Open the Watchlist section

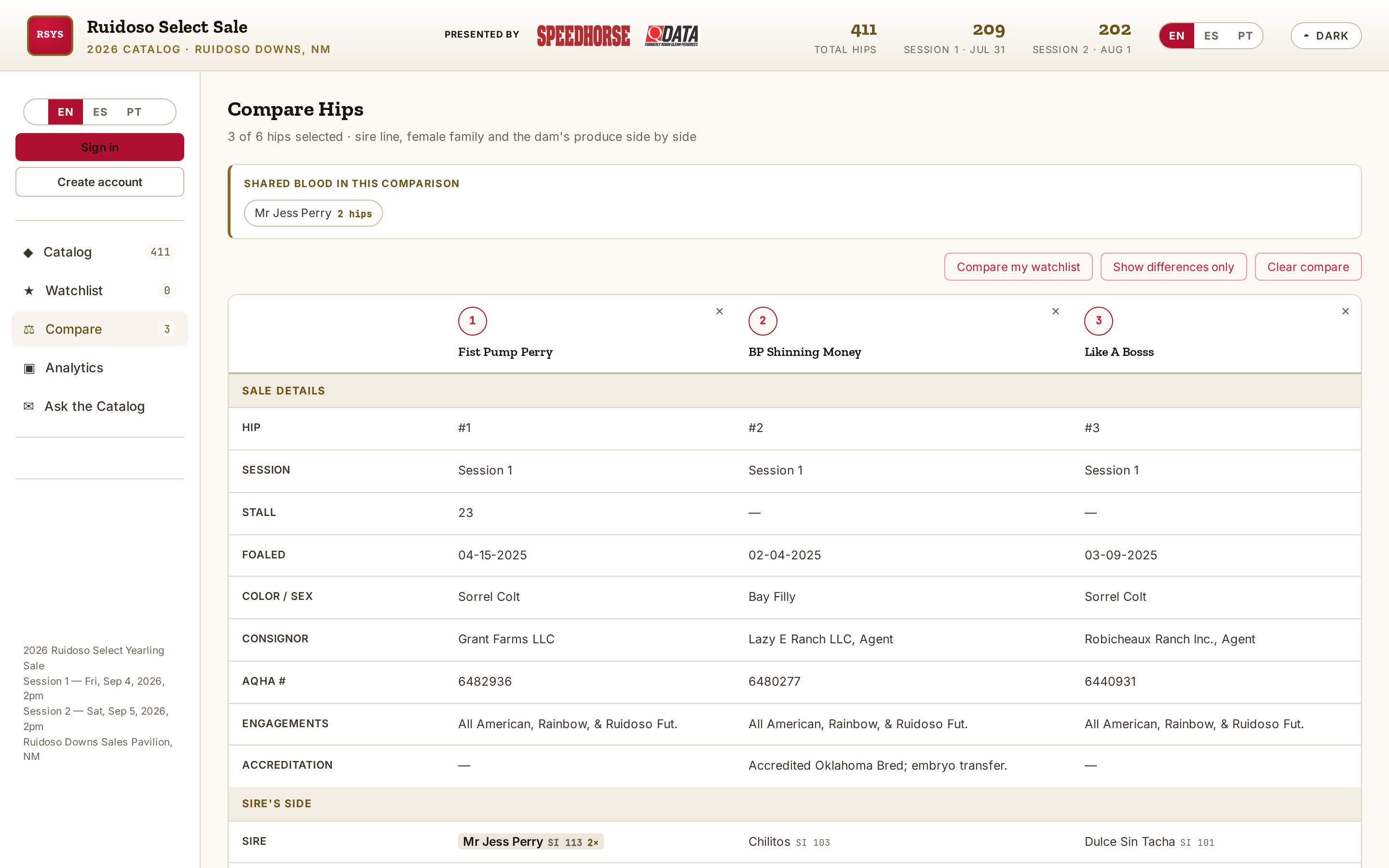click(100, 290)
